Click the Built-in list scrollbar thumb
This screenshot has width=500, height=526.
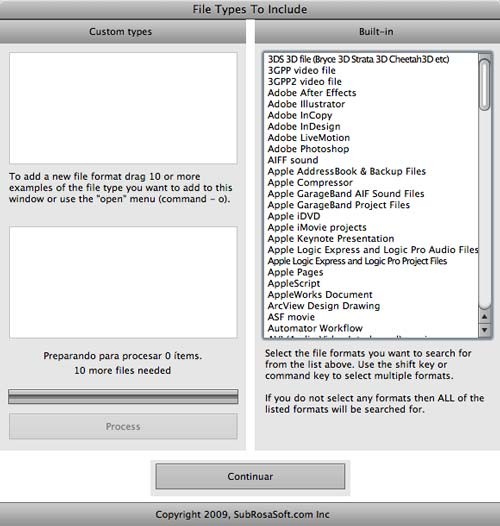[484, 85]
